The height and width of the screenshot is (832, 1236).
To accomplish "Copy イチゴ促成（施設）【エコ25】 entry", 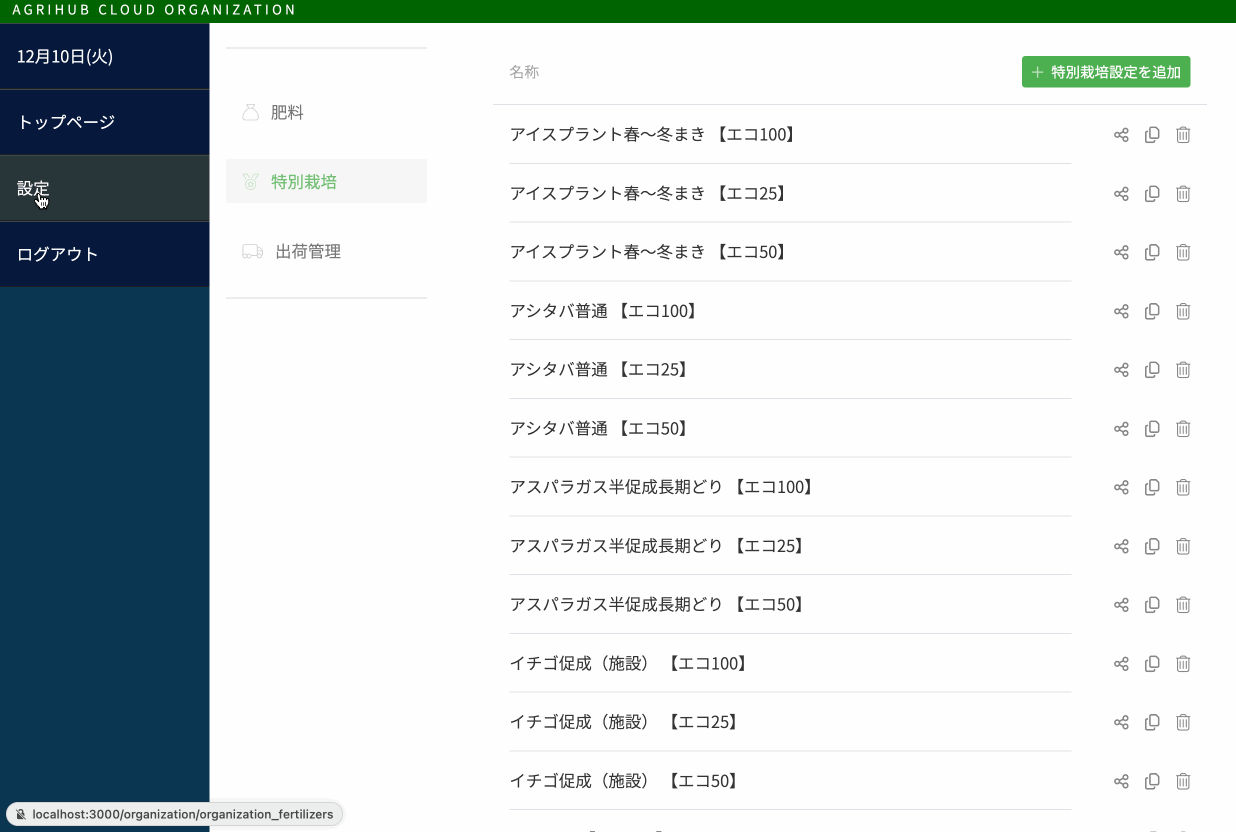I will tap(1152, 723).
